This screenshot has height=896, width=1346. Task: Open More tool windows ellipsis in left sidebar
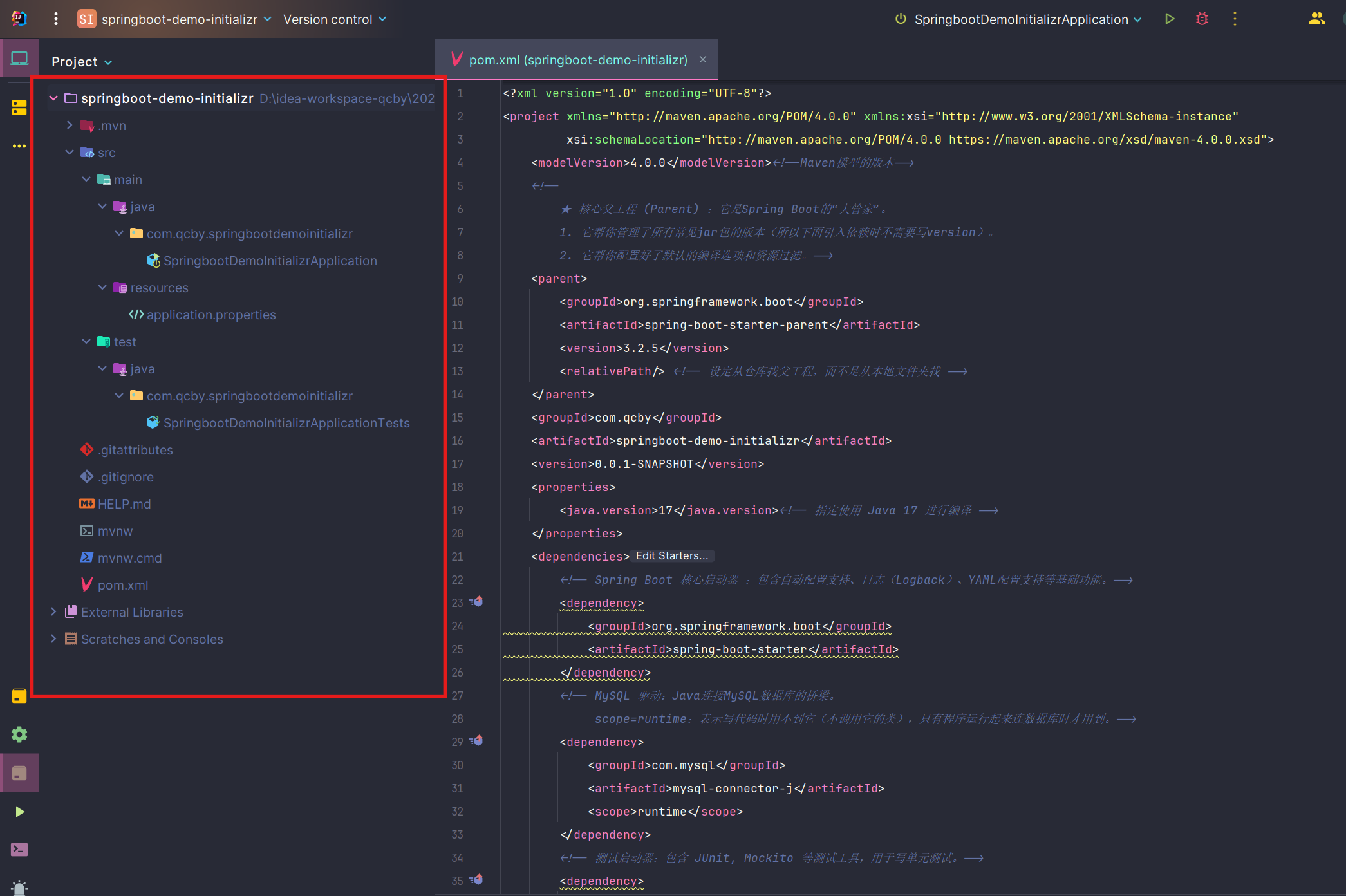click(x=19, y=146)
